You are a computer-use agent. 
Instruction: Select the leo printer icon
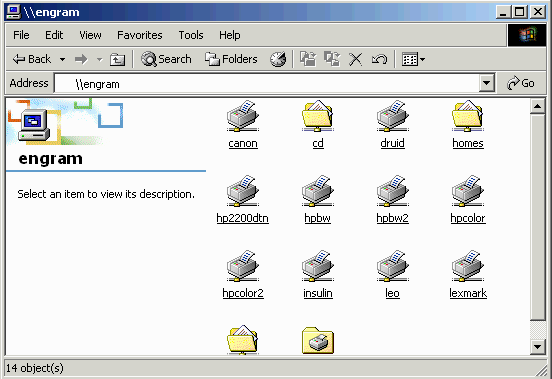393,266
